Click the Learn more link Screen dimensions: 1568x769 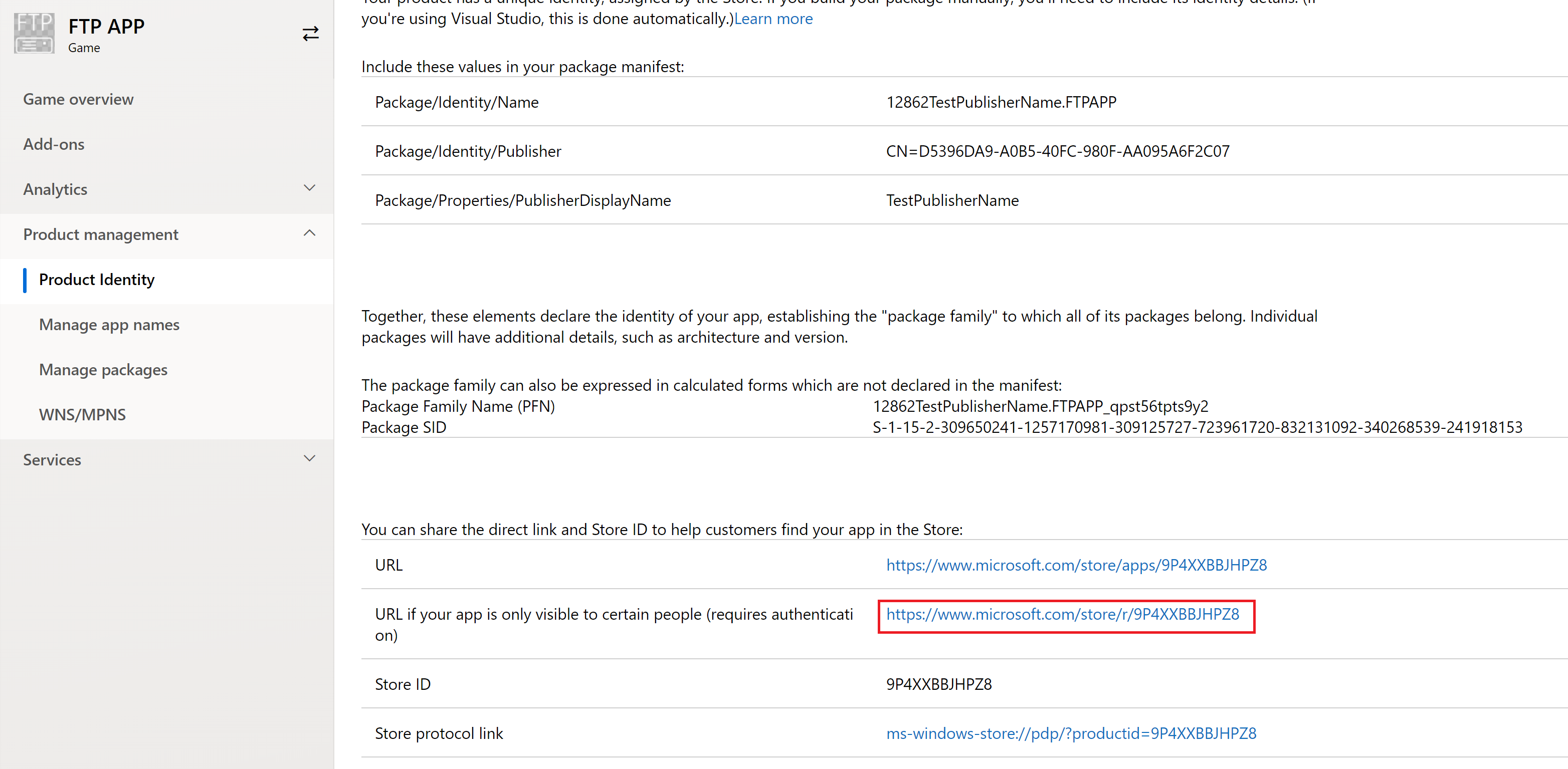coord(773,19)
